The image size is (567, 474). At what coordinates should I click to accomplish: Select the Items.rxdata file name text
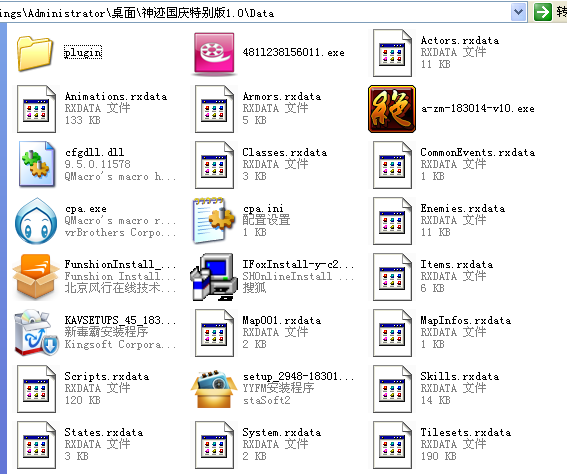click(x=457, y=265)
